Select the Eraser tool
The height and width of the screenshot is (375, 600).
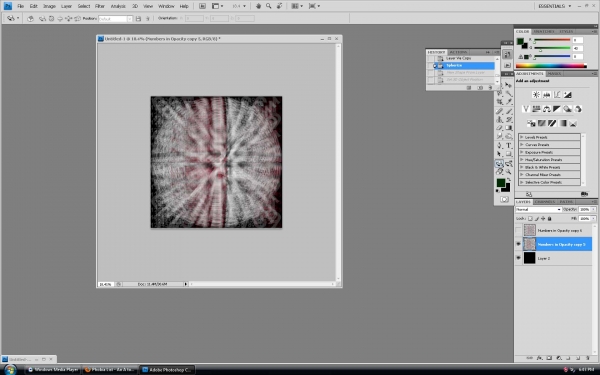pyautogui.click(x=500, y=128)
